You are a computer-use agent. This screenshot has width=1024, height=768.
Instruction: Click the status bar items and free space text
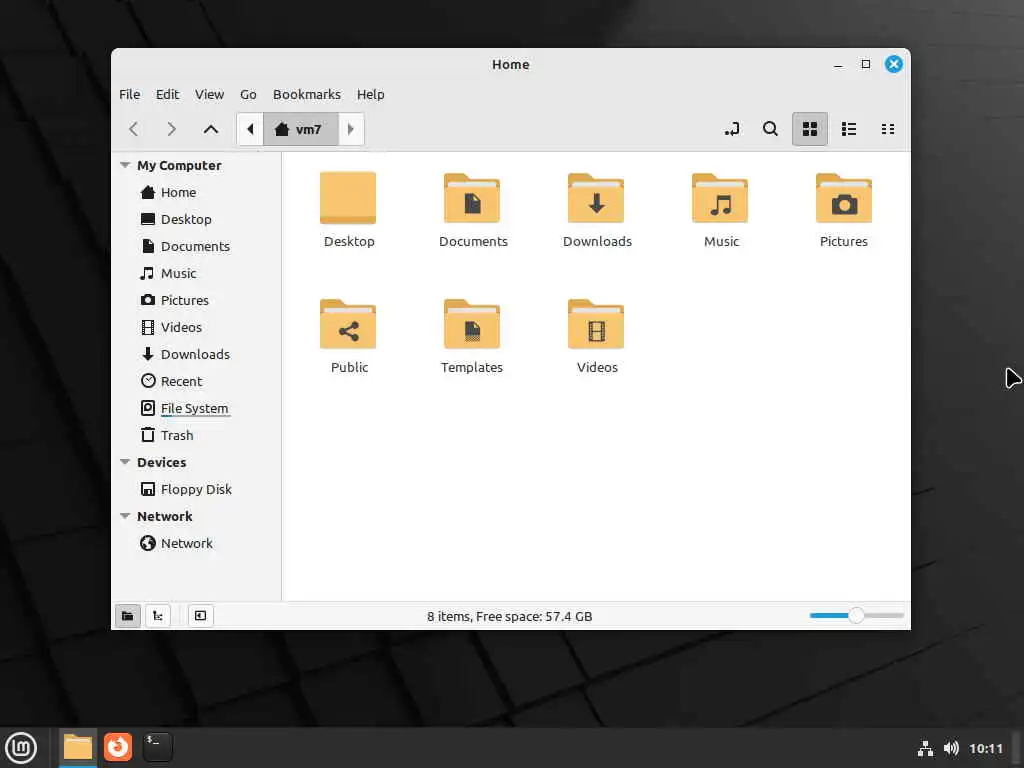pyautogui.click(x=509, y=616)
